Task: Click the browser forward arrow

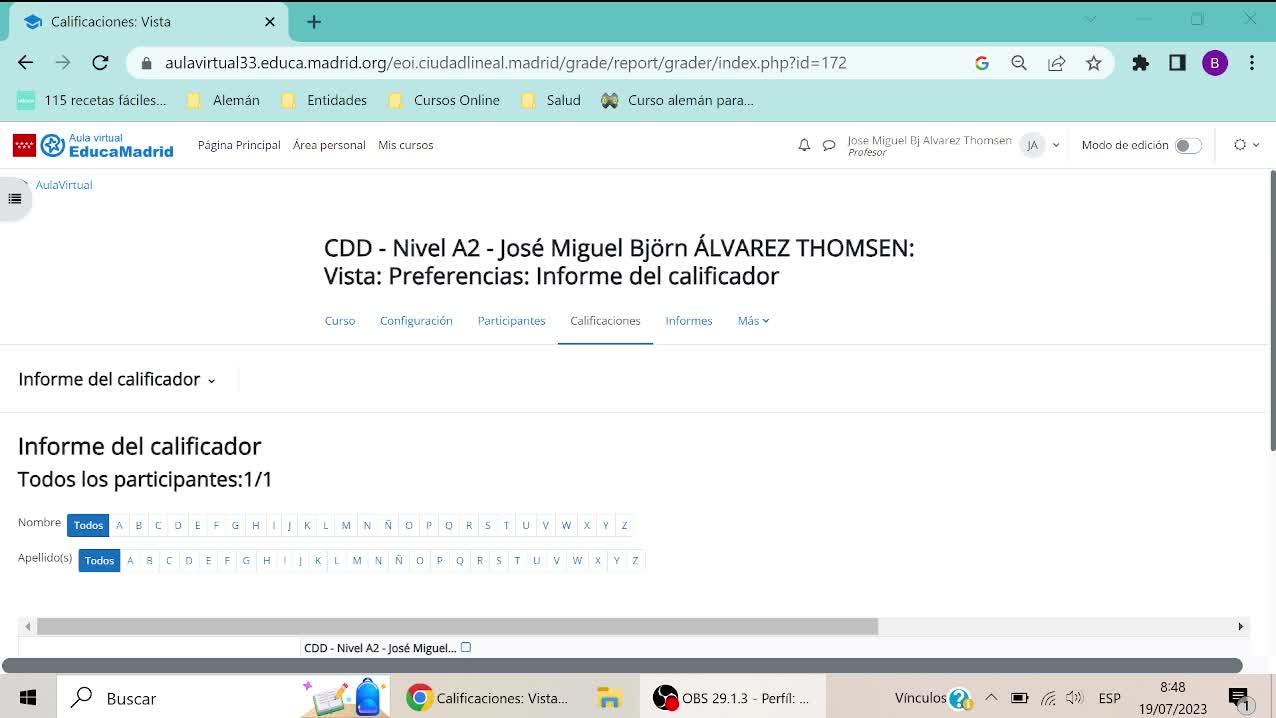Action: coord(63,62)
